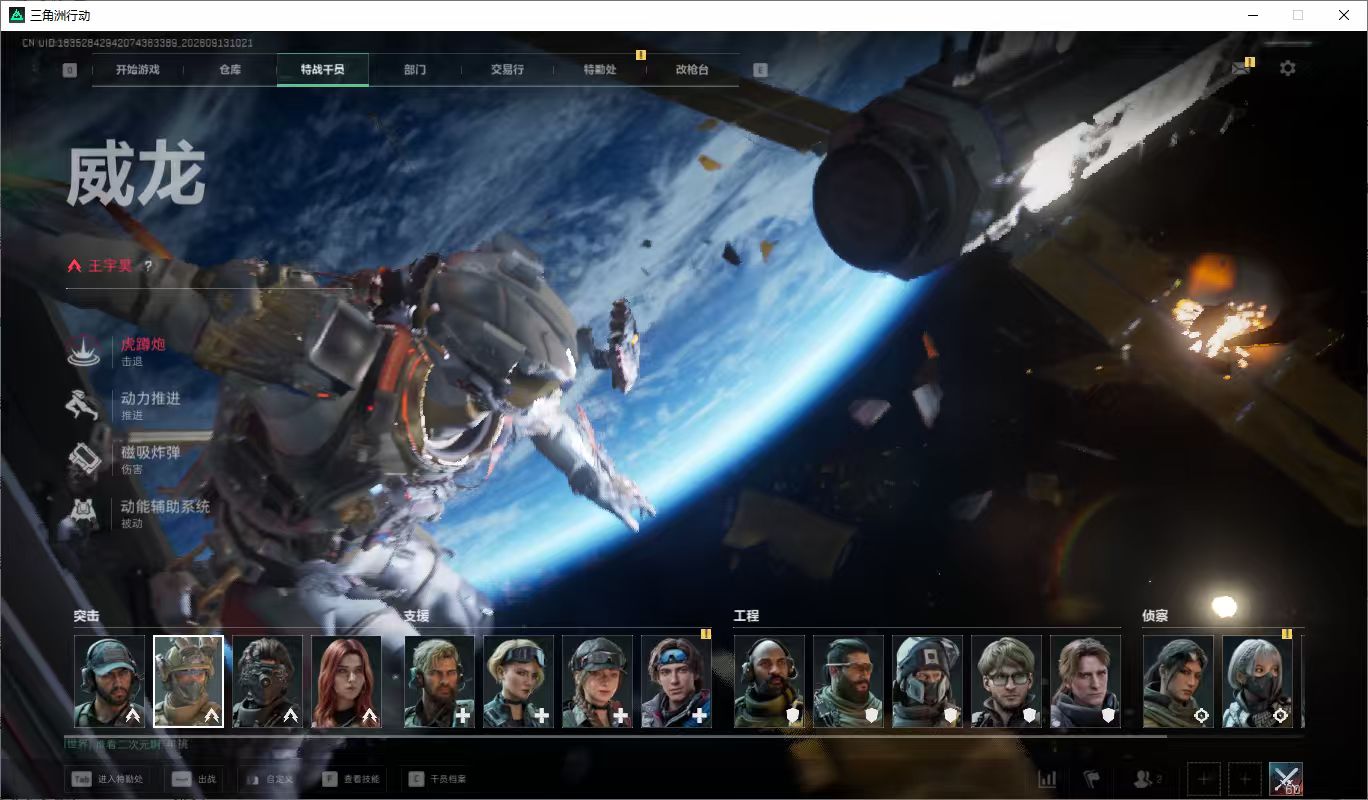Go to the 部门 tab
Image resolution: width=1368 pixels, height=800 pixels.
415,70
